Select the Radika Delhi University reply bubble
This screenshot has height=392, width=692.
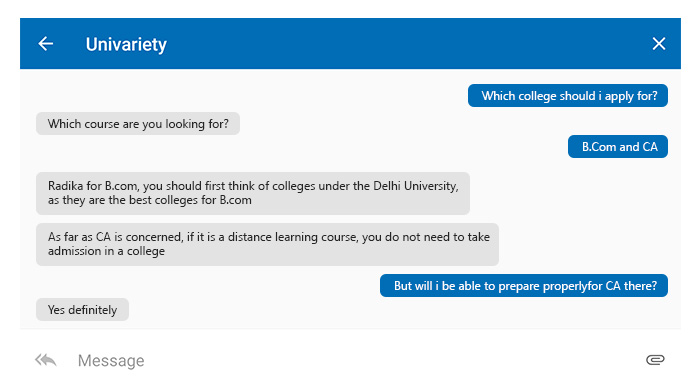point(253,193)
